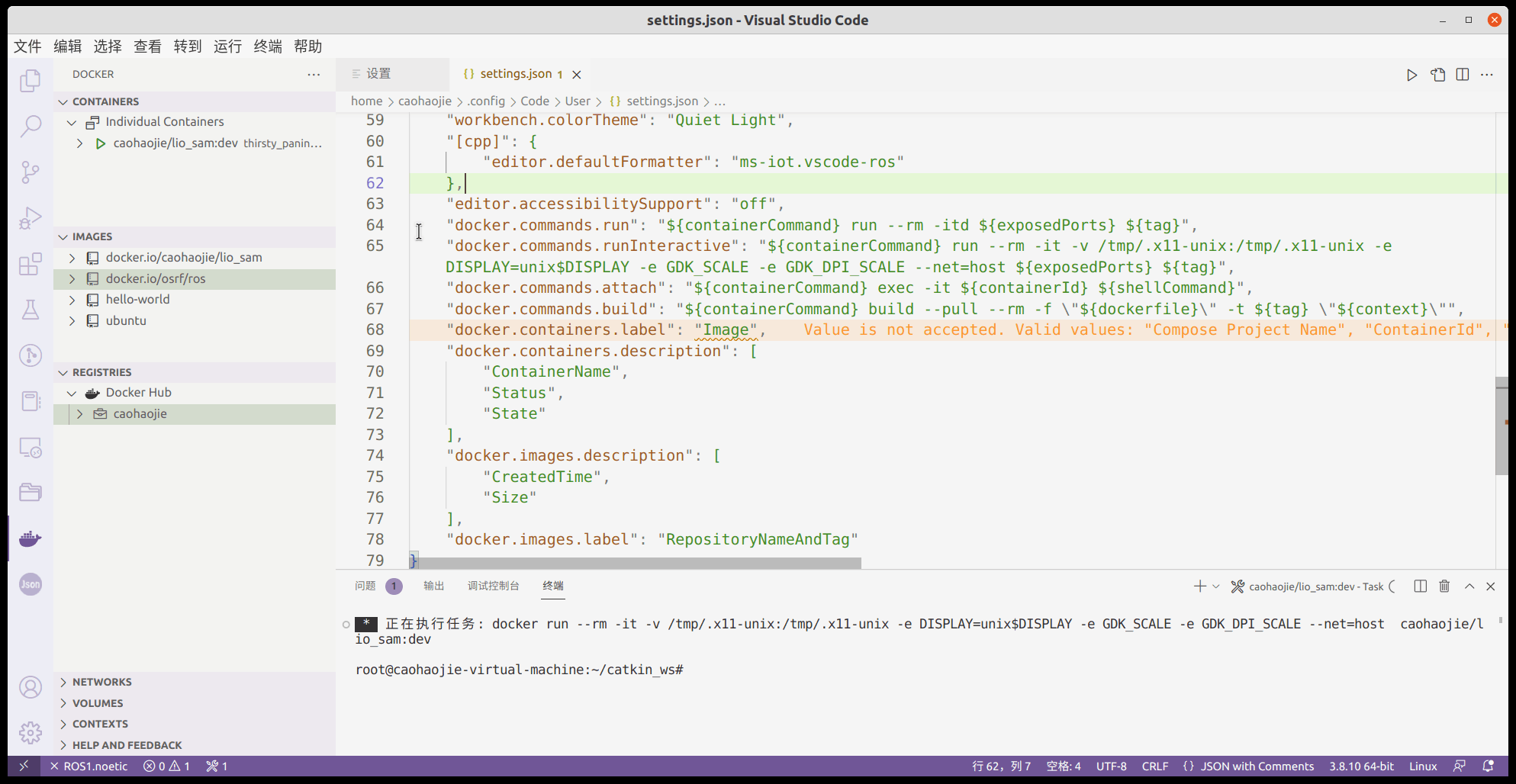1516x784 pixels.
Task: Expand the caohaojie registry namespace
Action: point(79,414)
